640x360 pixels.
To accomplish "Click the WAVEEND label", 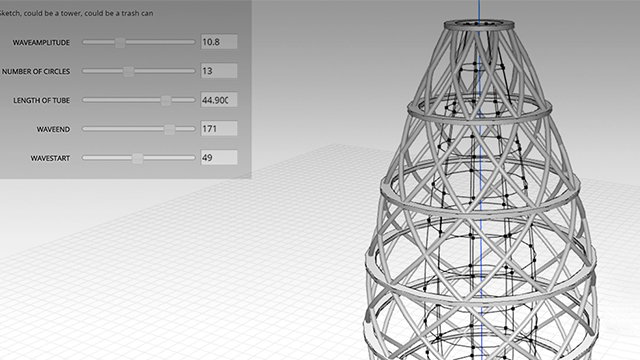I will click(x=53, y=129).
